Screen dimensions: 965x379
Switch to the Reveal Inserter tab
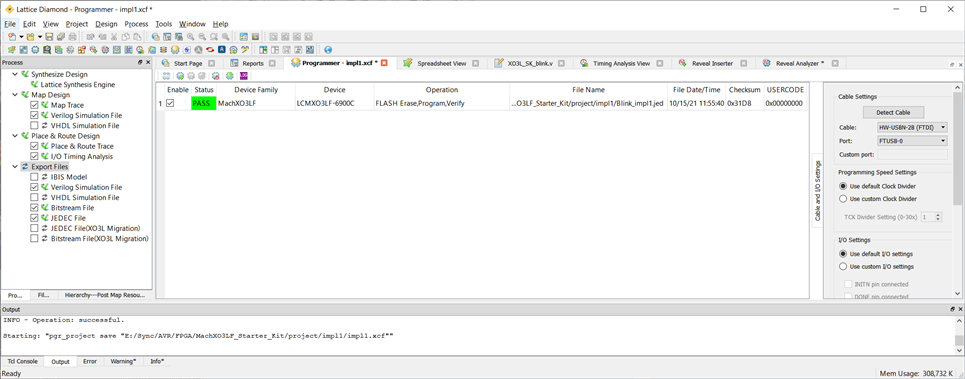(x=712, y=63)
